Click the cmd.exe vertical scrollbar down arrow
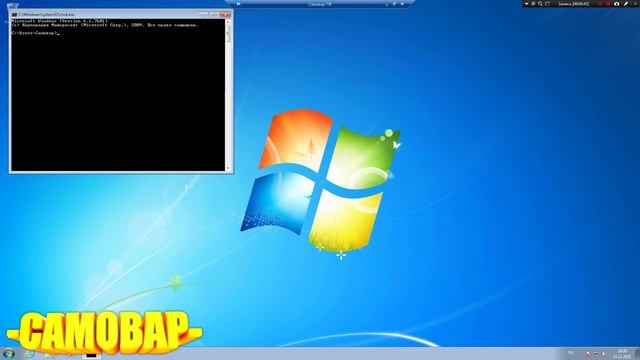Screen dimensions: 640x360 click(x=228, y=168)
